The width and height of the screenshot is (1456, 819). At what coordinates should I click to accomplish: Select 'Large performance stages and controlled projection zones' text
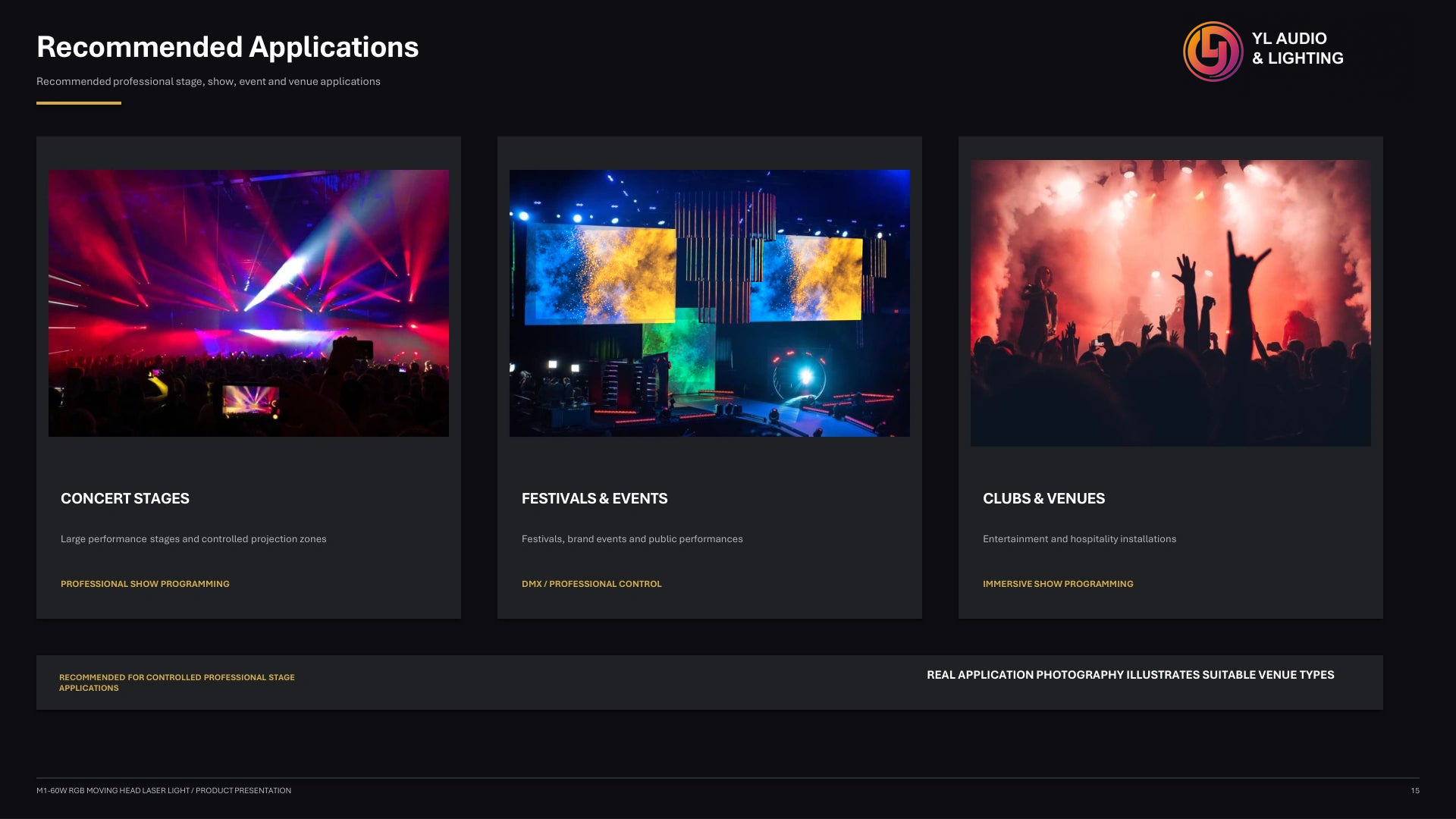(193, 539)
